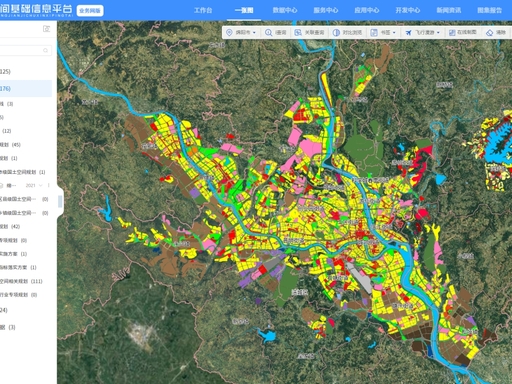512x384 pixels.
Task: Click the 在线制图 toolbar label
Action: point(467,32)
